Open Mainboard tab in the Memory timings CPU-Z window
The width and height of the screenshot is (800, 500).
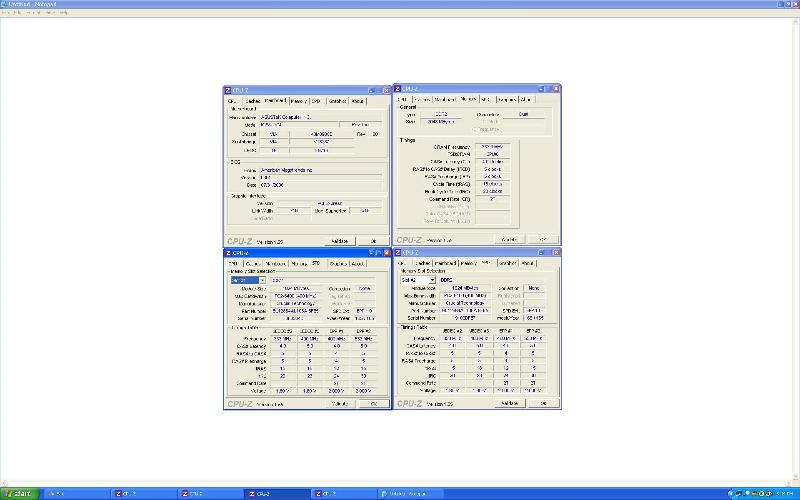pos(444,99)
